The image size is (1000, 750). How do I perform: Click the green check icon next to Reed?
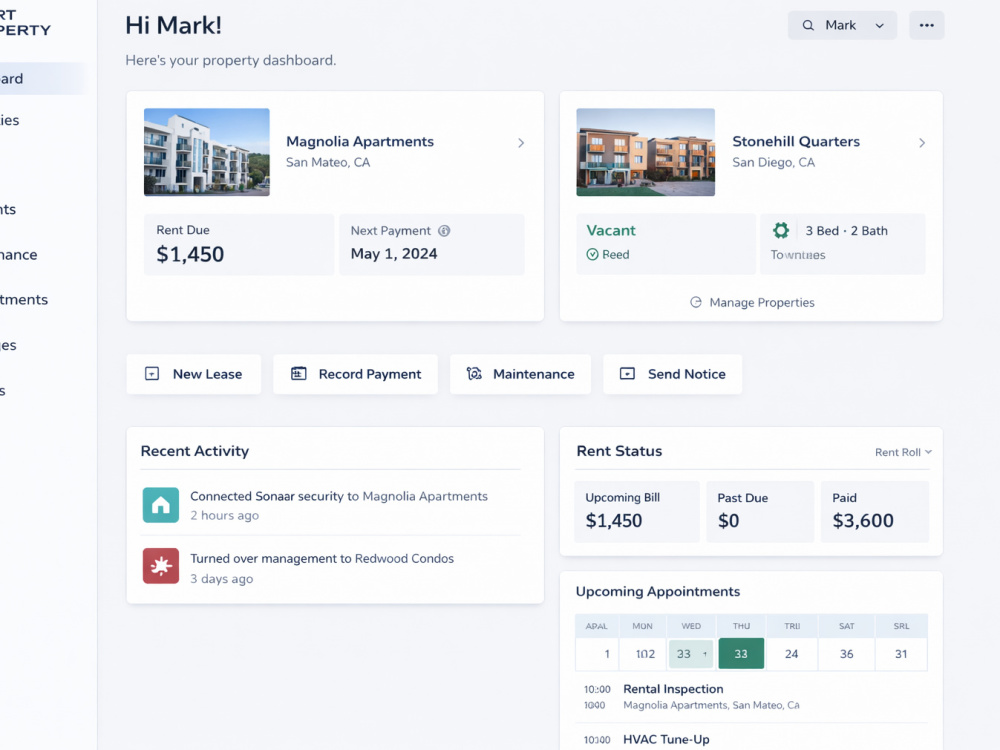click(592, 254)
